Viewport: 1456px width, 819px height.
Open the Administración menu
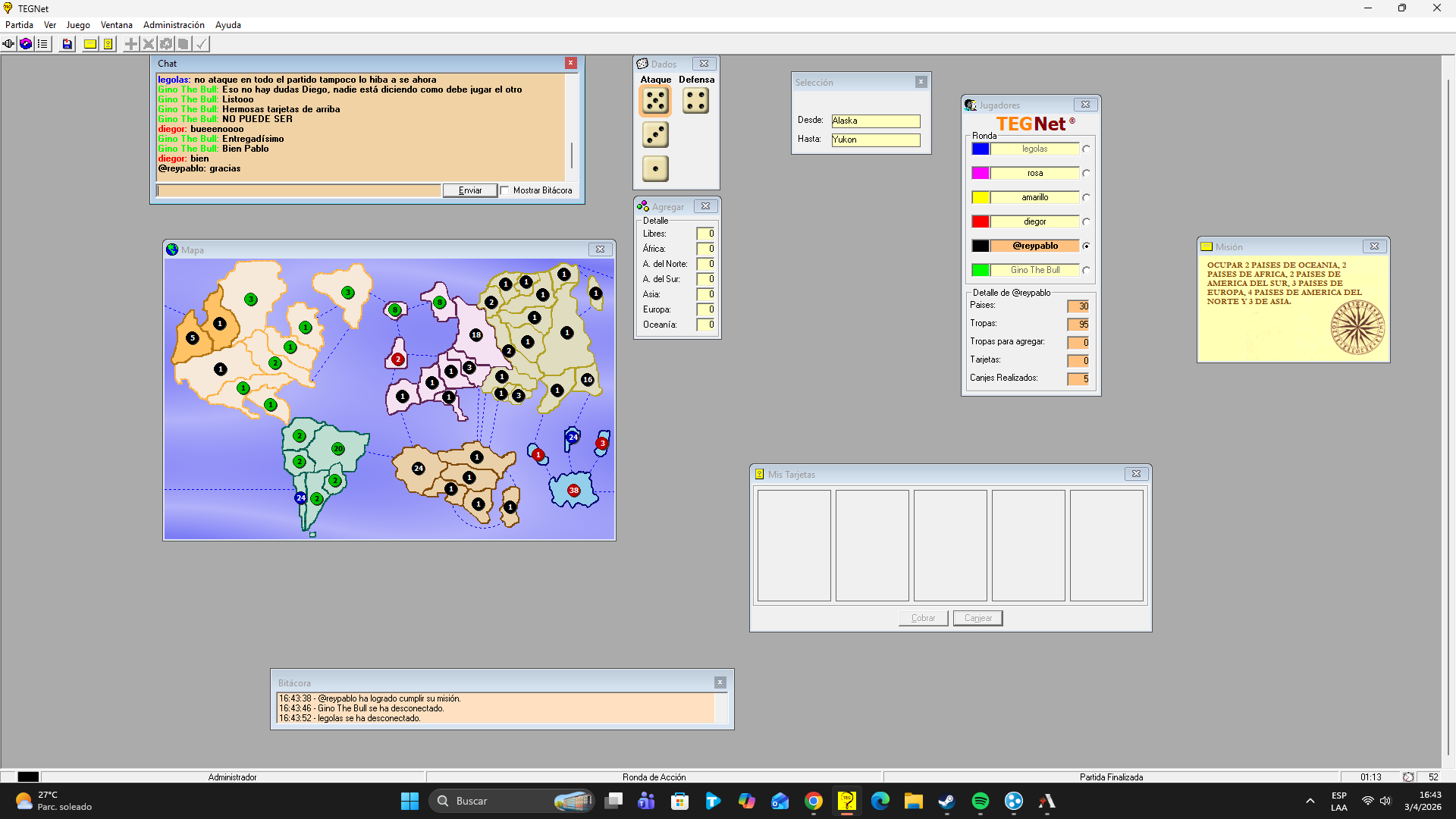click(174, 25)
